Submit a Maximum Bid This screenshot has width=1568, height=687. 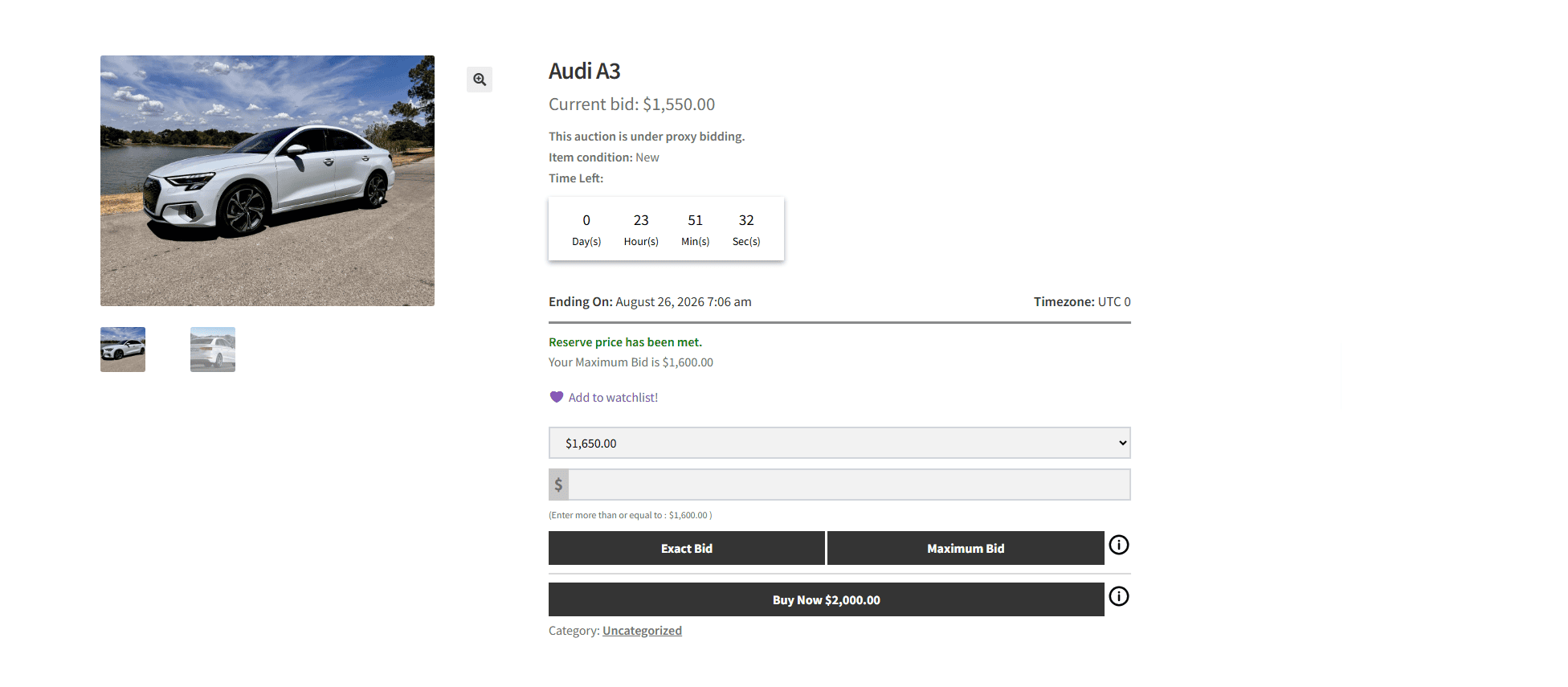tap(966, 548)
